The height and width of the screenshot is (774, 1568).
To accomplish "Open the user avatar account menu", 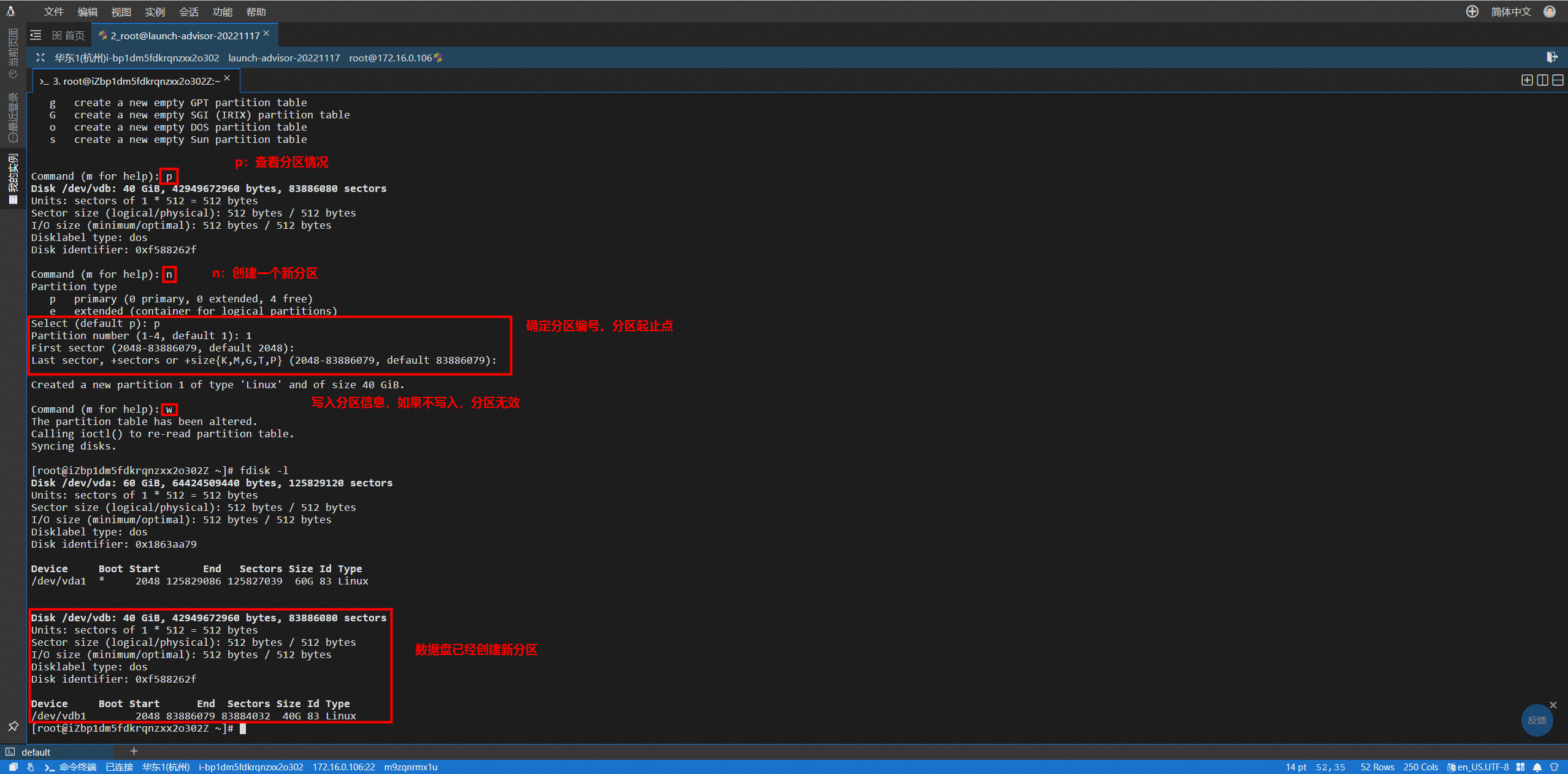I will (1550, 12).
